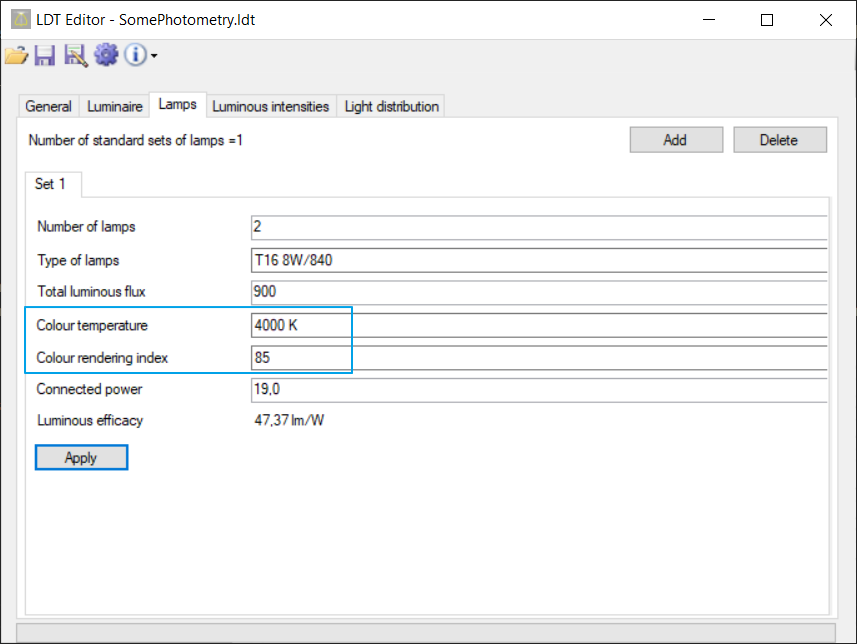
Task: Select the Lamps tab
Action: pos(178,103)
